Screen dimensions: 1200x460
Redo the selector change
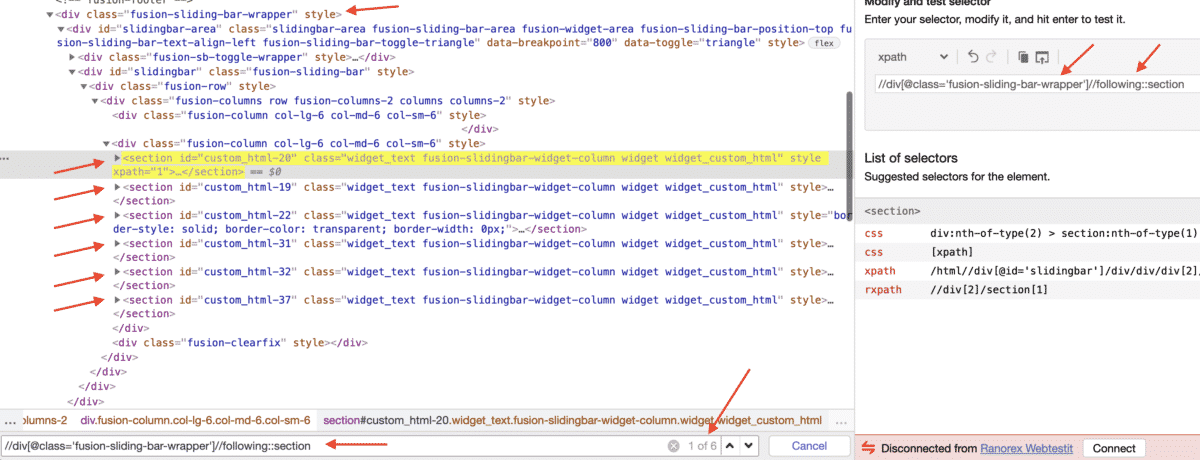tap(990, 57)
